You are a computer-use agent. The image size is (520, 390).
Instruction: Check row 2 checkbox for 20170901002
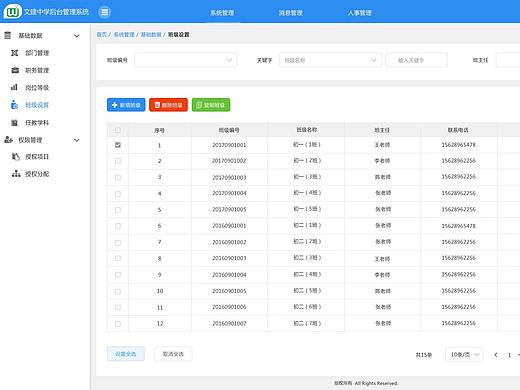pos(118,161)
